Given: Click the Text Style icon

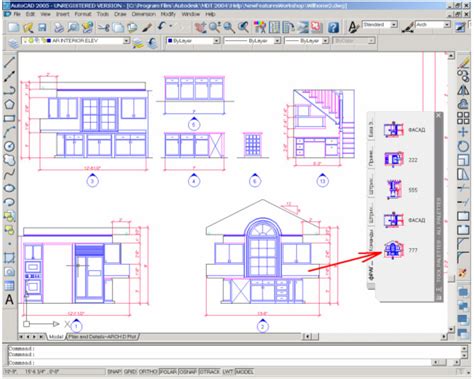Looking at the screenshot, I should pos(353,27).
